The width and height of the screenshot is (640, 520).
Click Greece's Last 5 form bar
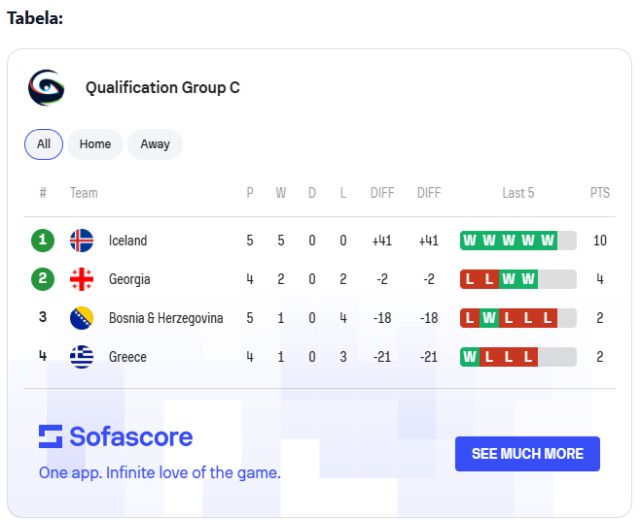pyautogui.click(x=518, y=357)
